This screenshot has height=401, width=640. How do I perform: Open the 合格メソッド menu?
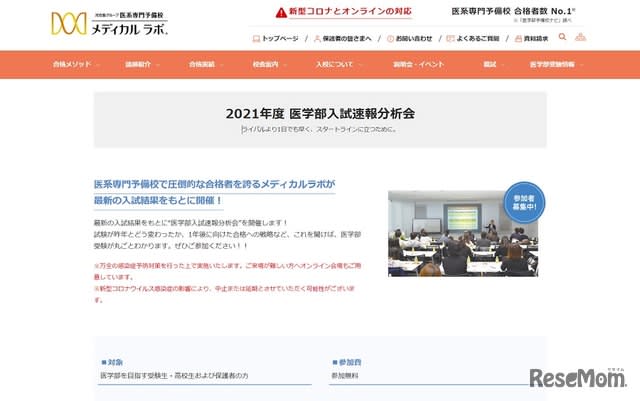(x=72, y=65)
